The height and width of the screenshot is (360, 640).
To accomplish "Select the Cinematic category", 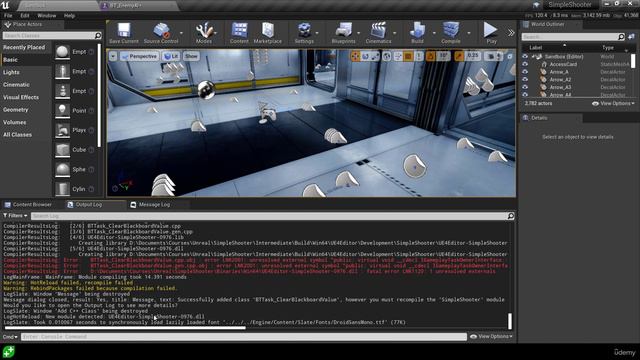I will [16, 85].
